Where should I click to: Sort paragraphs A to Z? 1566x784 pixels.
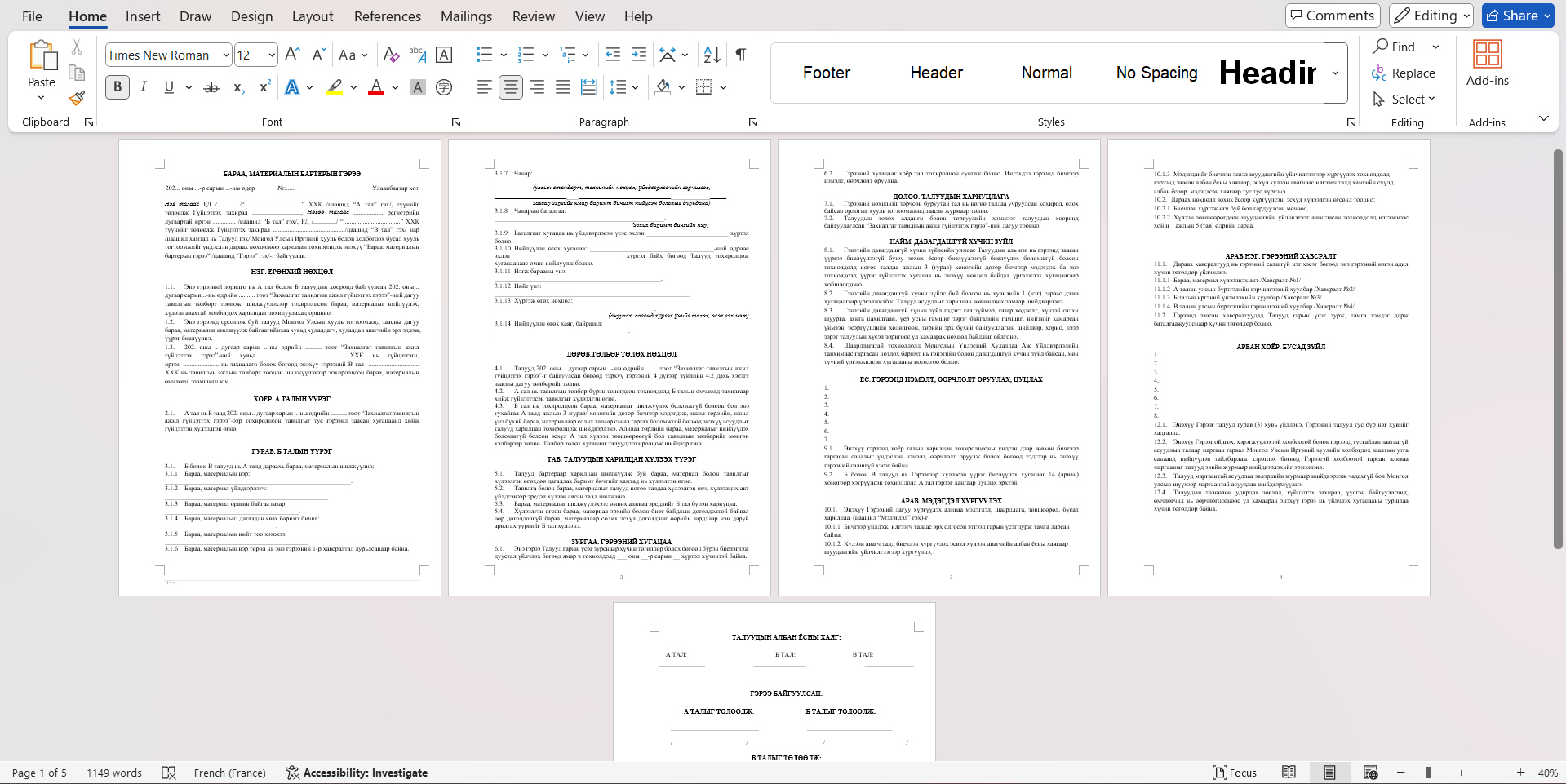pos(712,55)
